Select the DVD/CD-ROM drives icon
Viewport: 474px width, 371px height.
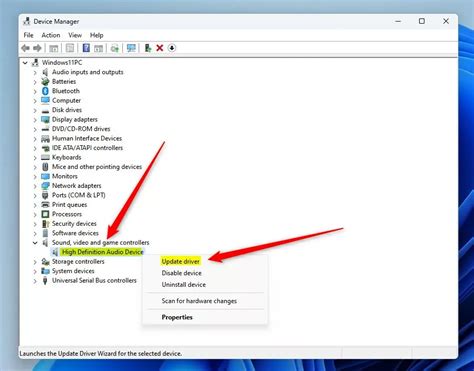(45, 129)
